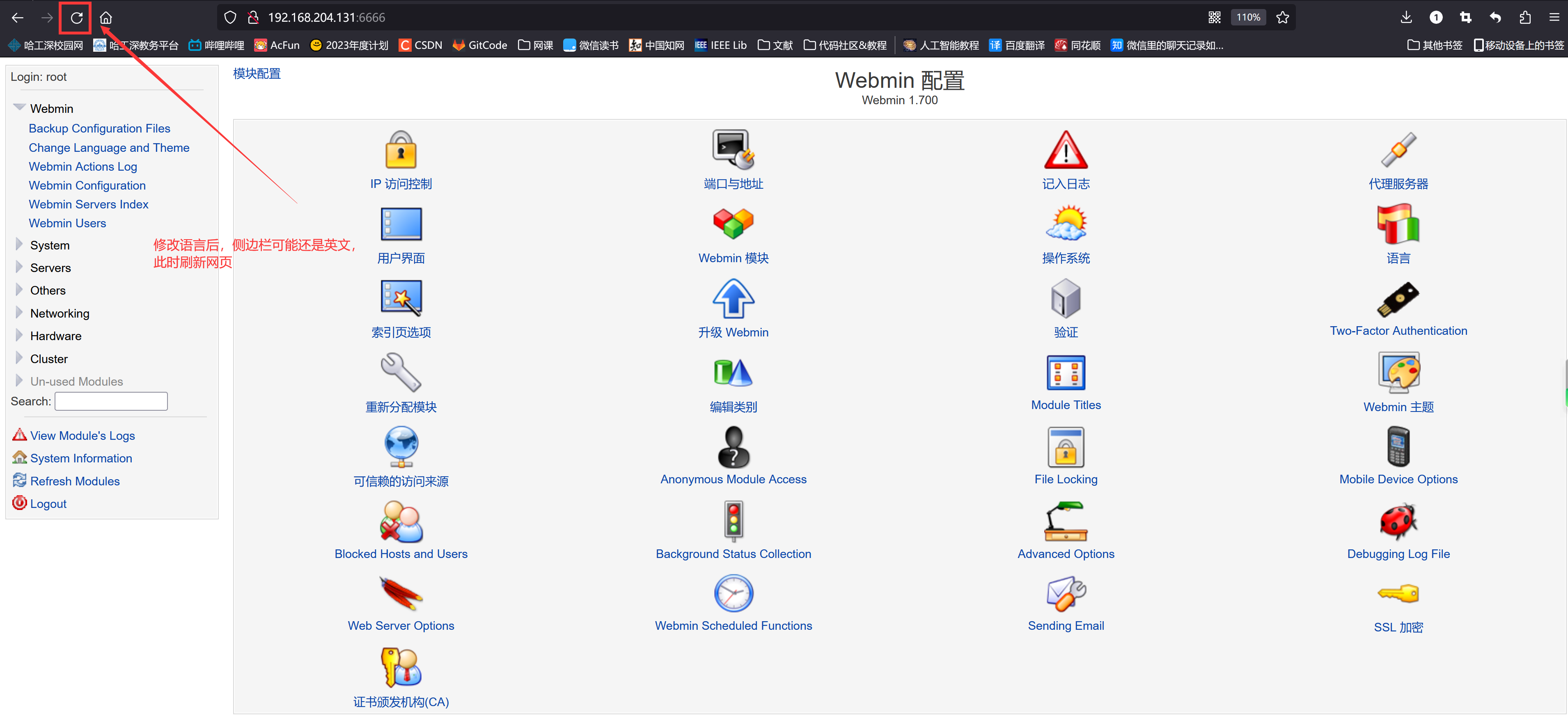
Task: Open the Debugging Log File ladybug icon
Action: coord(1398,521)
